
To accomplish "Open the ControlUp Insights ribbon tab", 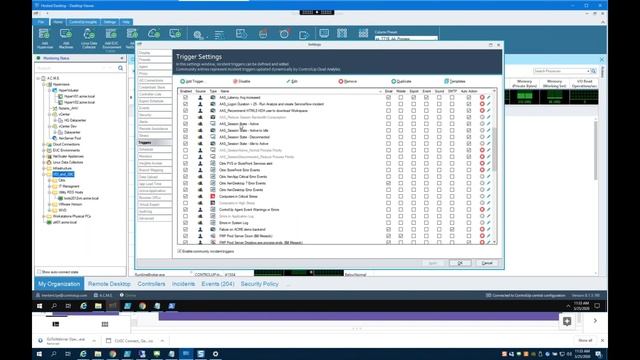I will [83, 22].
